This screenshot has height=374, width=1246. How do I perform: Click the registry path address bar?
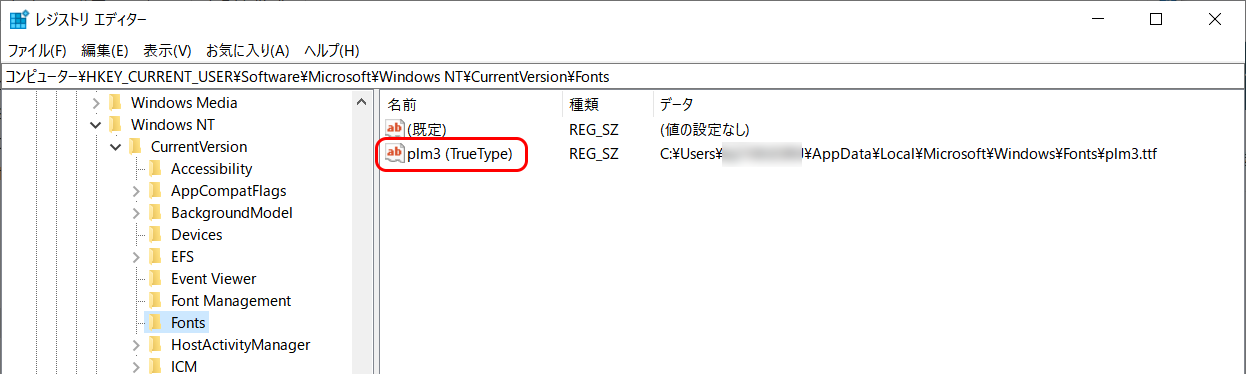click(623, 76)
